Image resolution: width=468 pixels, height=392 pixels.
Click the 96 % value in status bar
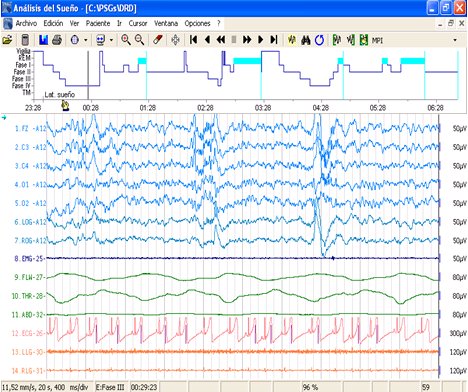[x=310, y=387]
